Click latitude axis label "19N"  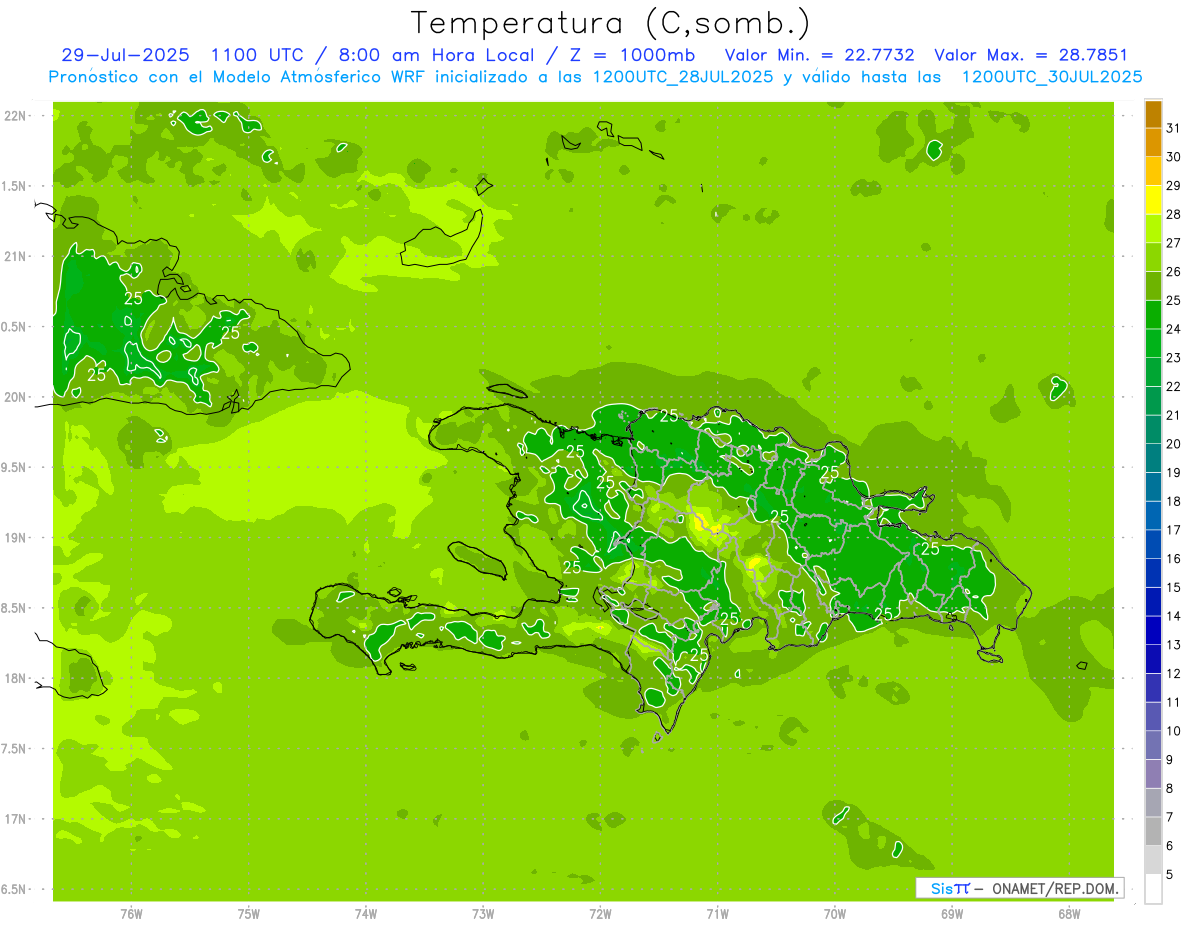(16, 537)
